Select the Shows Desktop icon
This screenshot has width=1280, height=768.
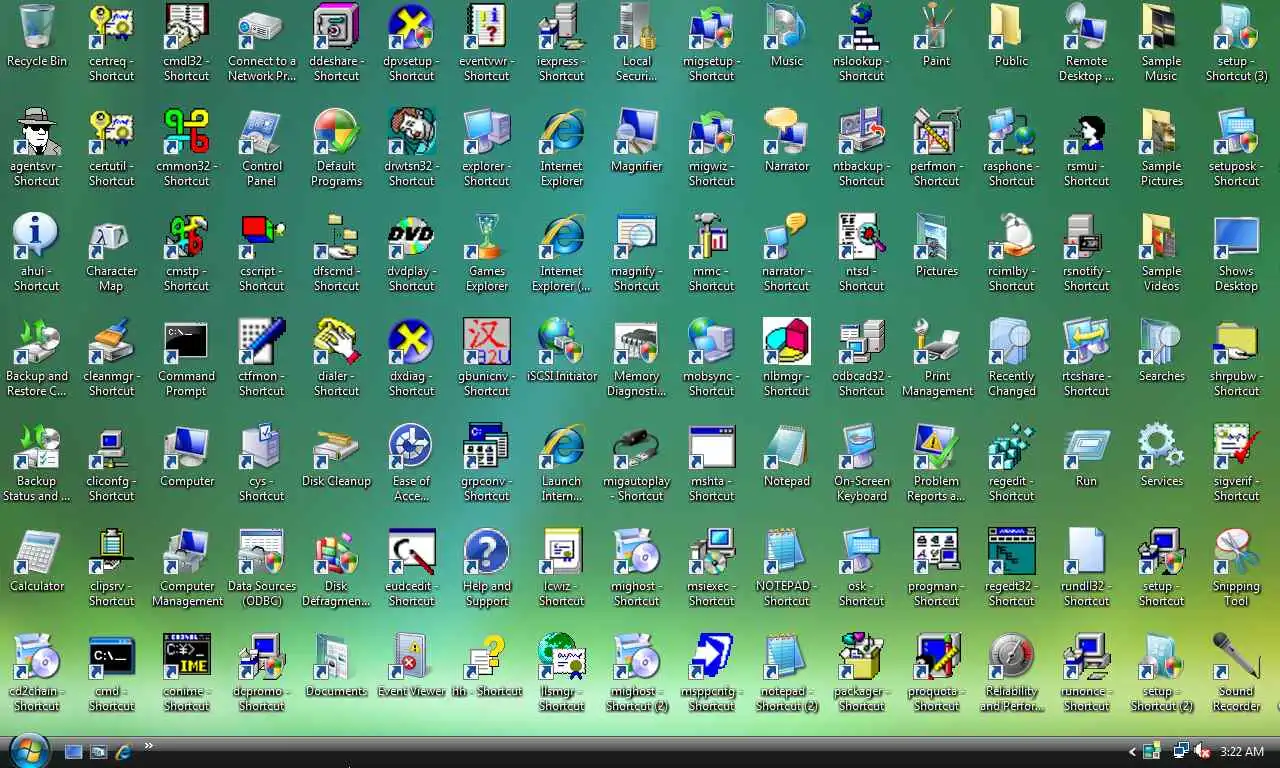pos(1237,237)
